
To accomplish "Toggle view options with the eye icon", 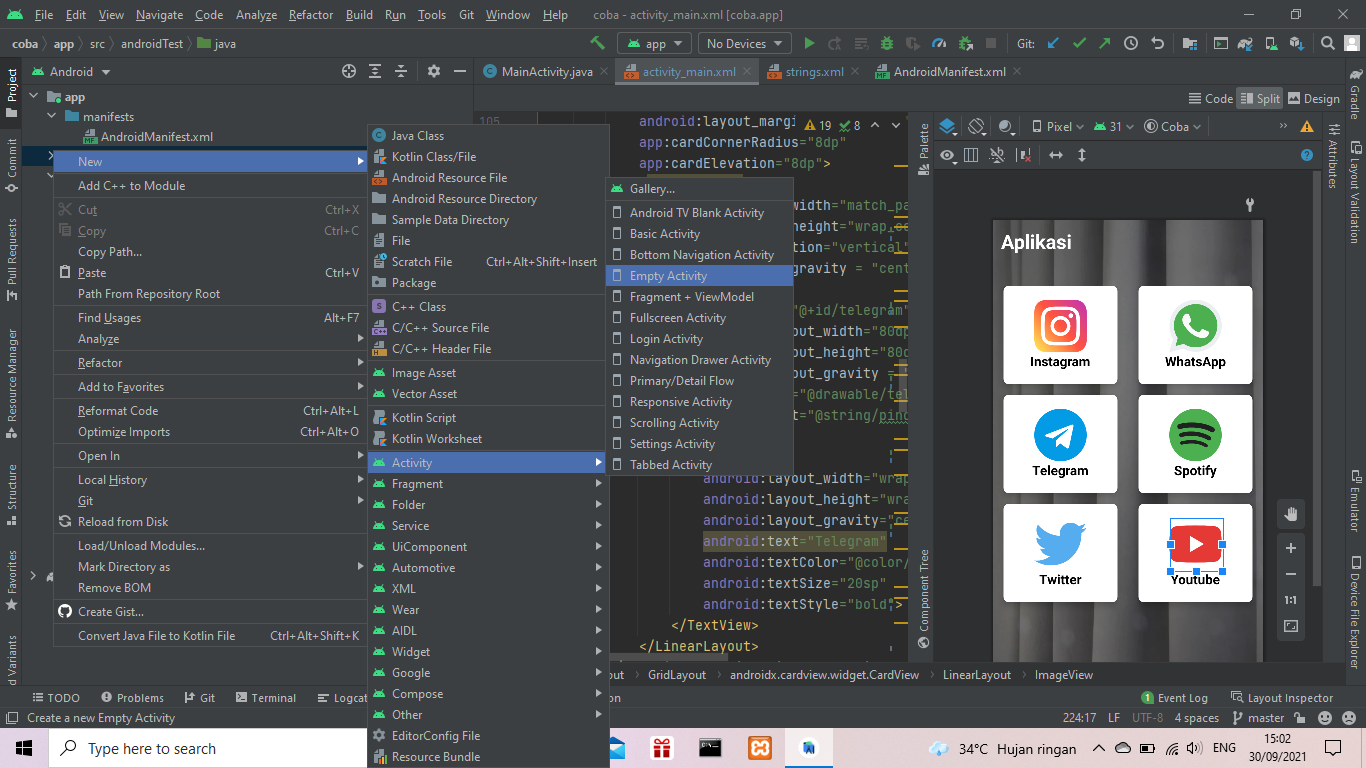I will click(x=946, y=155).
